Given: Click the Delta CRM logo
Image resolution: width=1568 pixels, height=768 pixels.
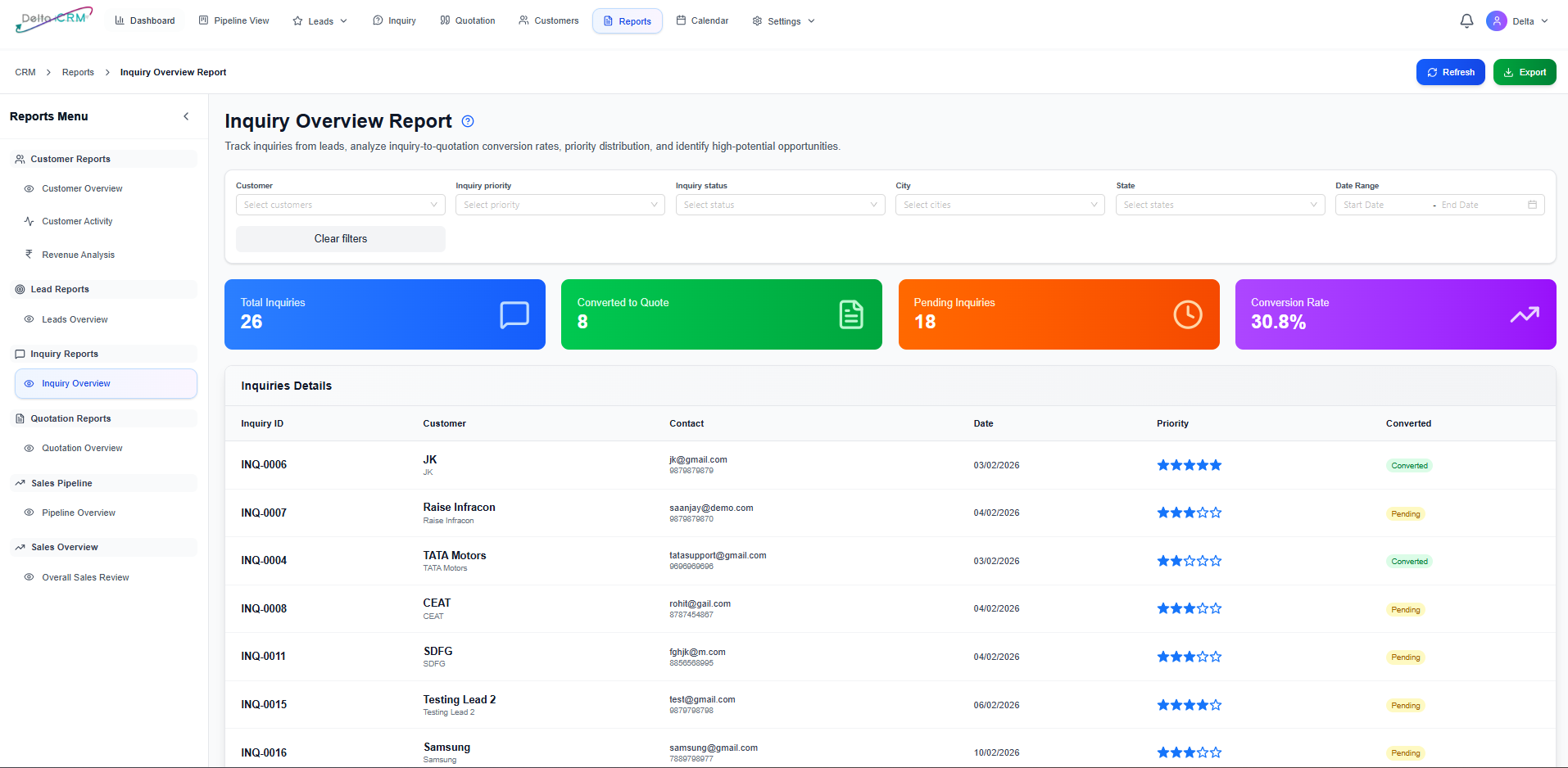Looking at the screenshot, I should [x=54, y=20].
